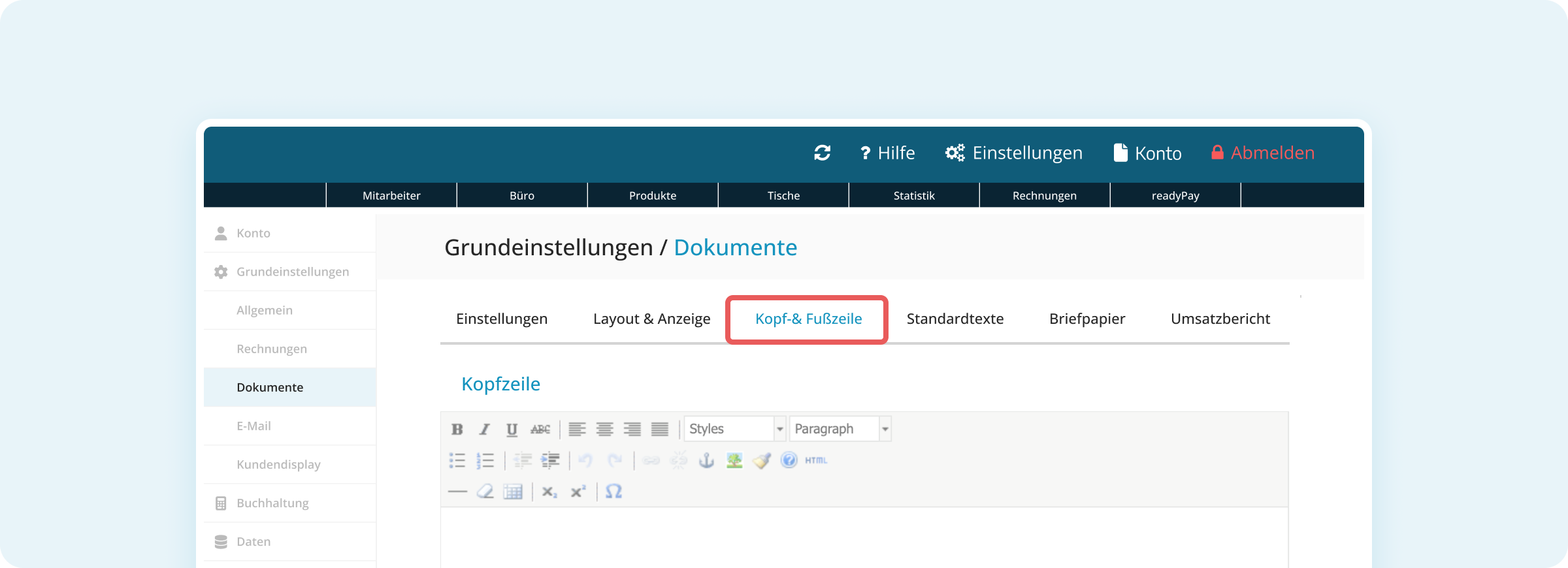Screen dimensions: 1568x568
Task: Click the undo arrow icon
Action: coord(586,460)
